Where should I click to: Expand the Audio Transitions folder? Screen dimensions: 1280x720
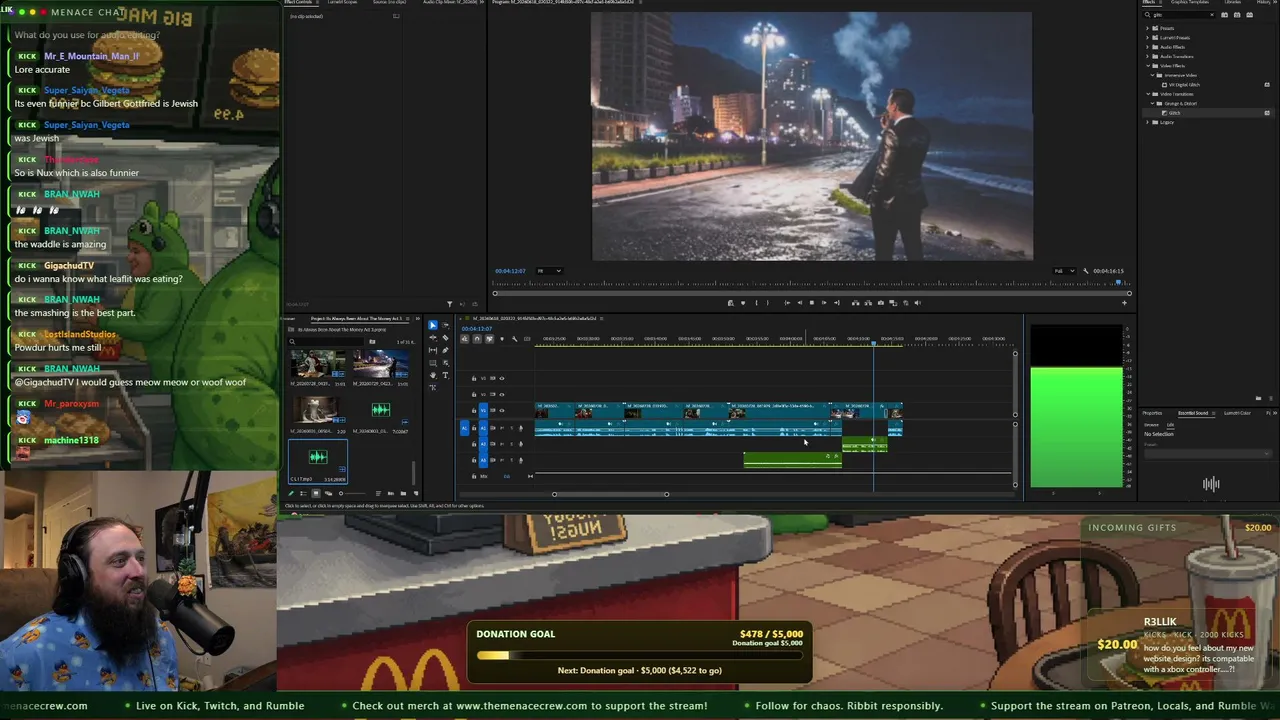[x=1148, y=56]
